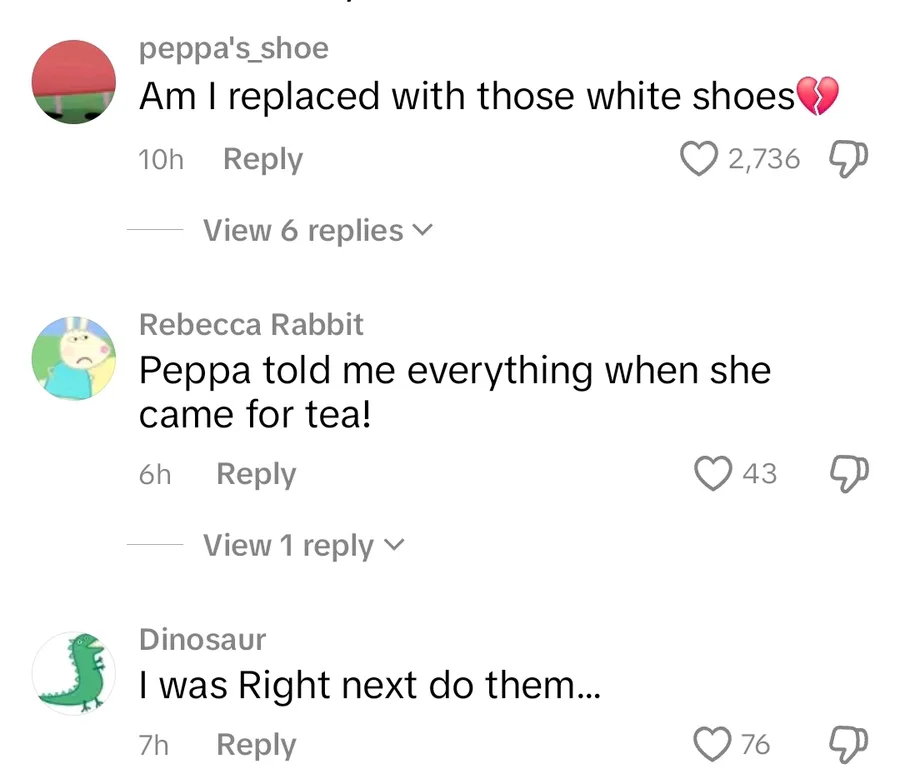Open peppa's_shoe username link

233,48
